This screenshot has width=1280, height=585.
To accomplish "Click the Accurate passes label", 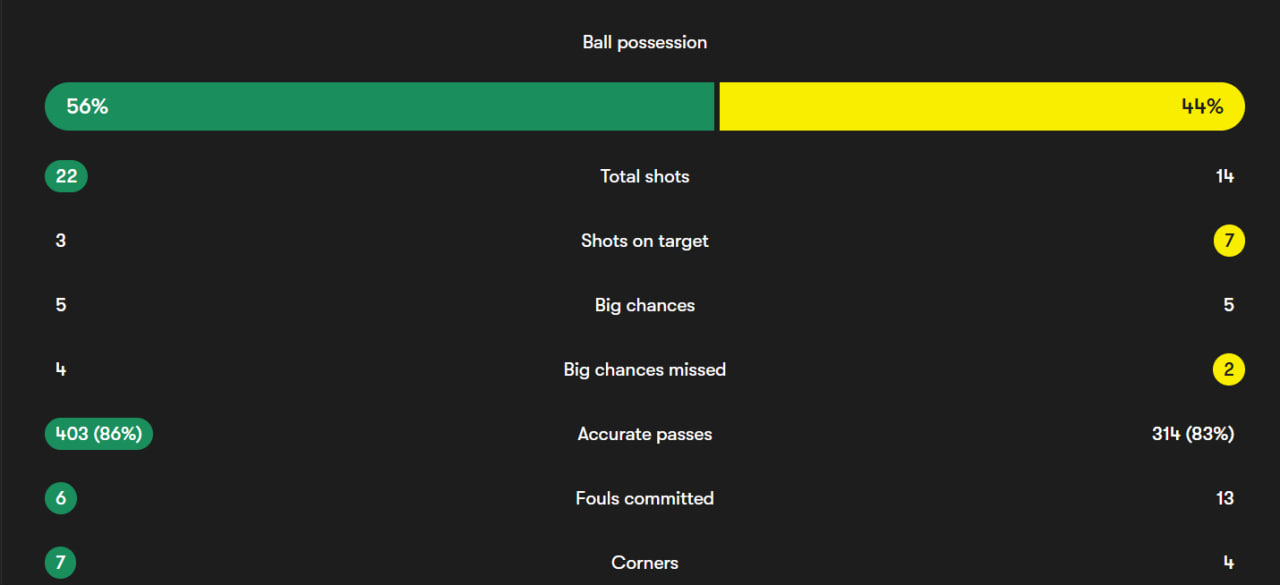I will tap(645, 434).
